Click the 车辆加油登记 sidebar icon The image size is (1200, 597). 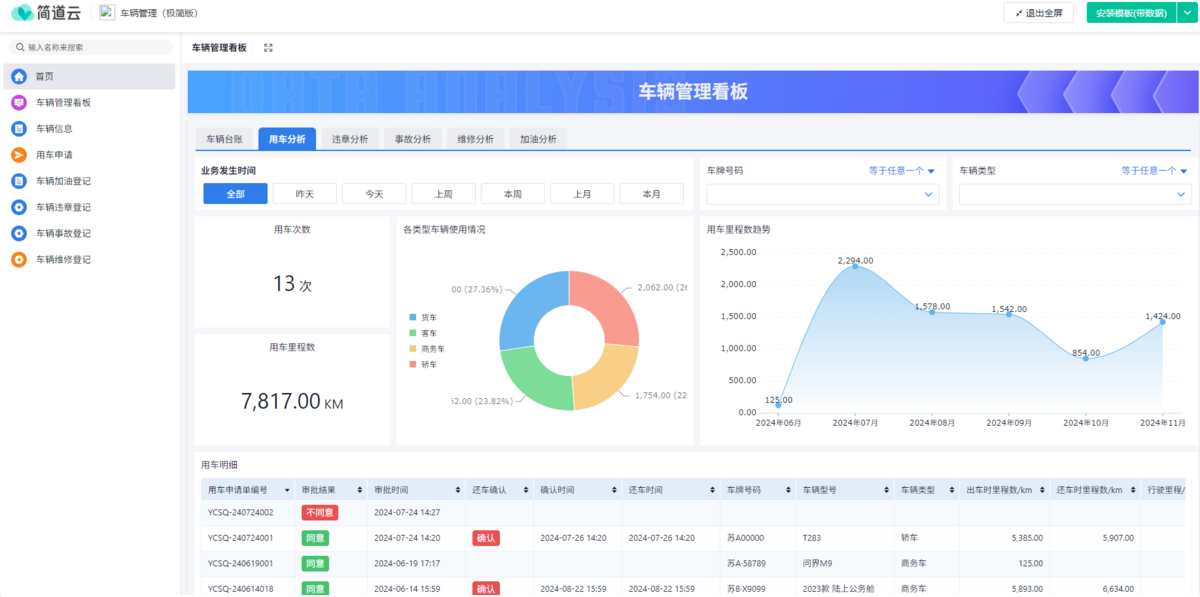point(19,181)
